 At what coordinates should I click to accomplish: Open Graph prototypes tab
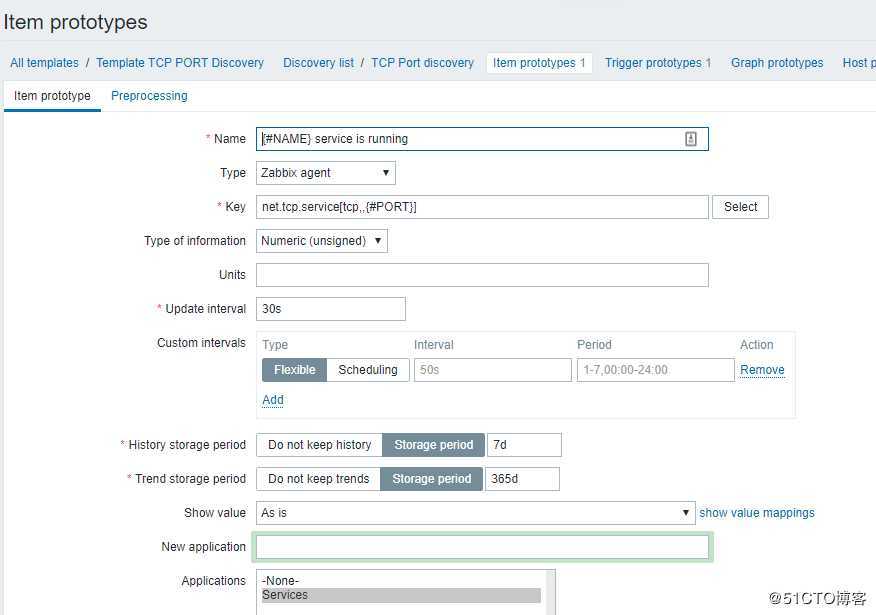pos(777,63)
